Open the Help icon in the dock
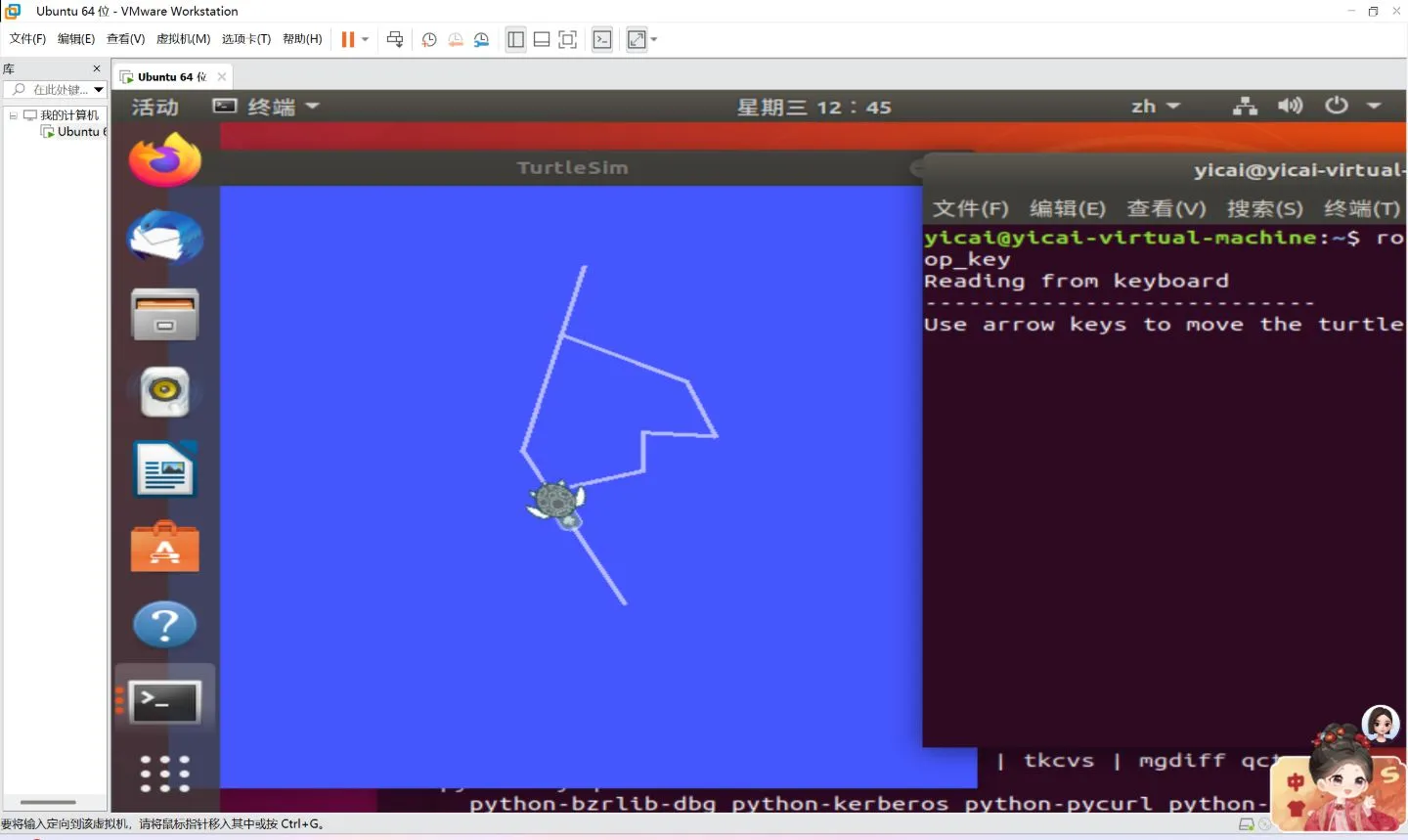 (164, 624)
